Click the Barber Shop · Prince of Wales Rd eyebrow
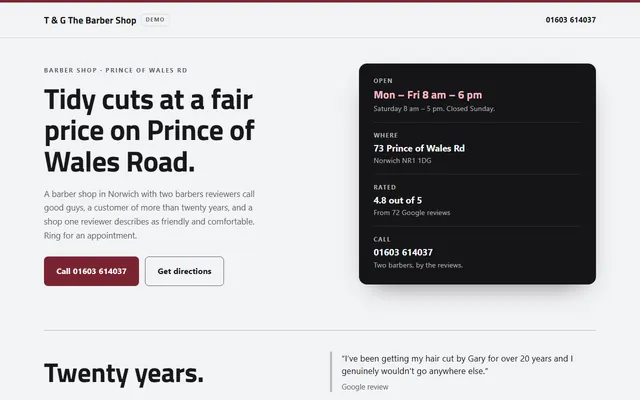Image resolution: width=640 pixels, height=400 pixels. (116, 70)
